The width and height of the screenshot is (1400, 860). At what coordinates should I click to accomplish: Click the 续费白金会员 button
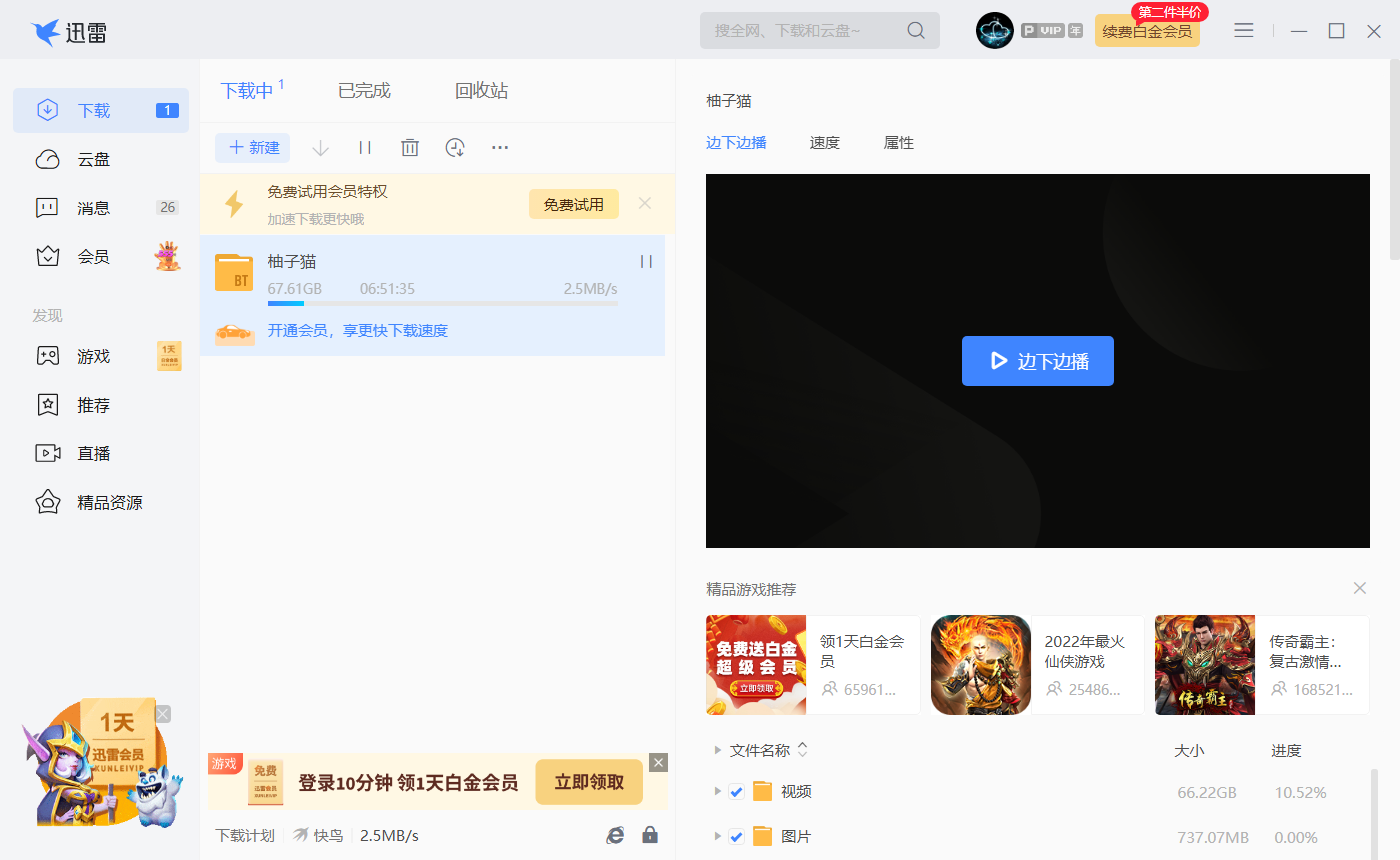tap(1147, 31)
